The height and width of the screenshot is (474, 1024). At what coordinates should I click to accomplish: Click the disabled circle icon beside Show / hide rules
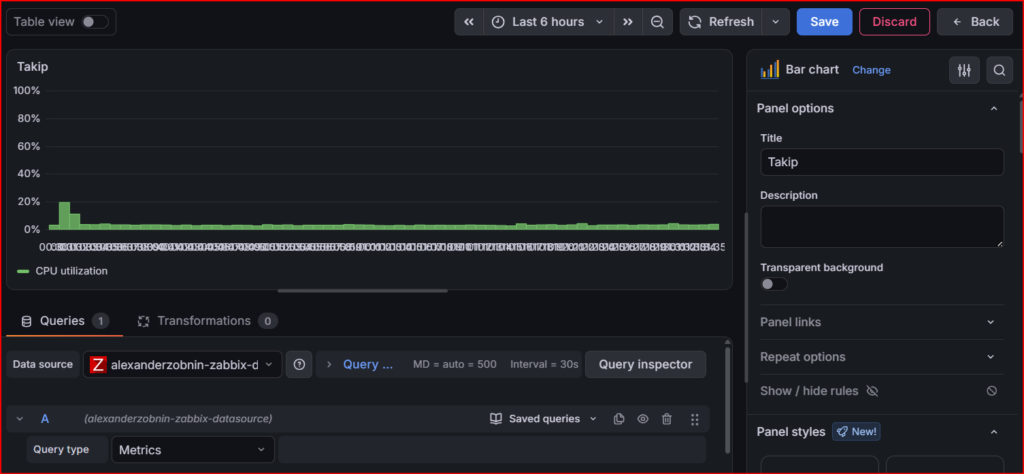[991, 391]
